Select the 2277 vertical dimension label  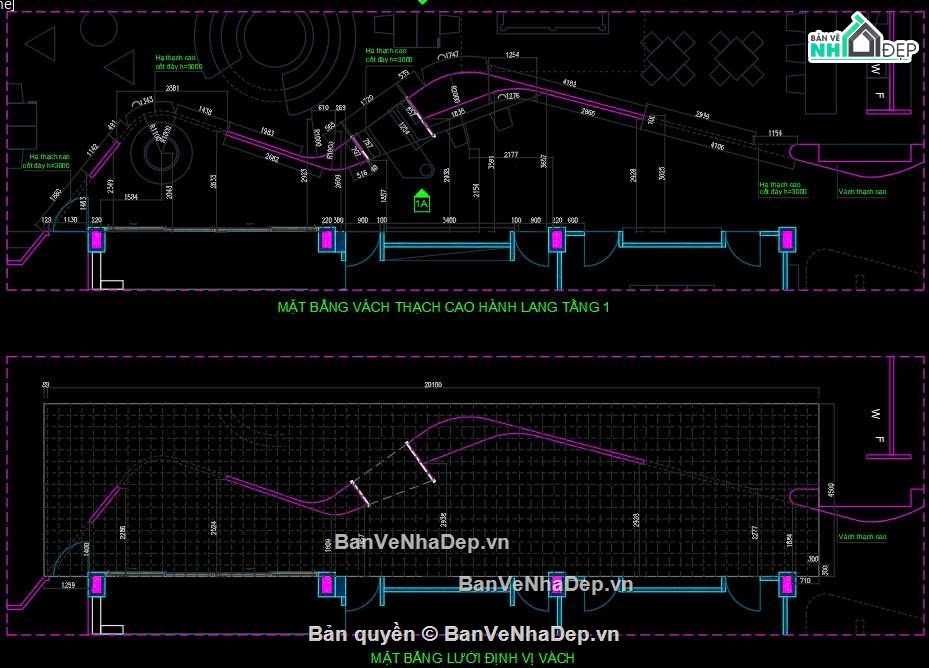[755, 533]
